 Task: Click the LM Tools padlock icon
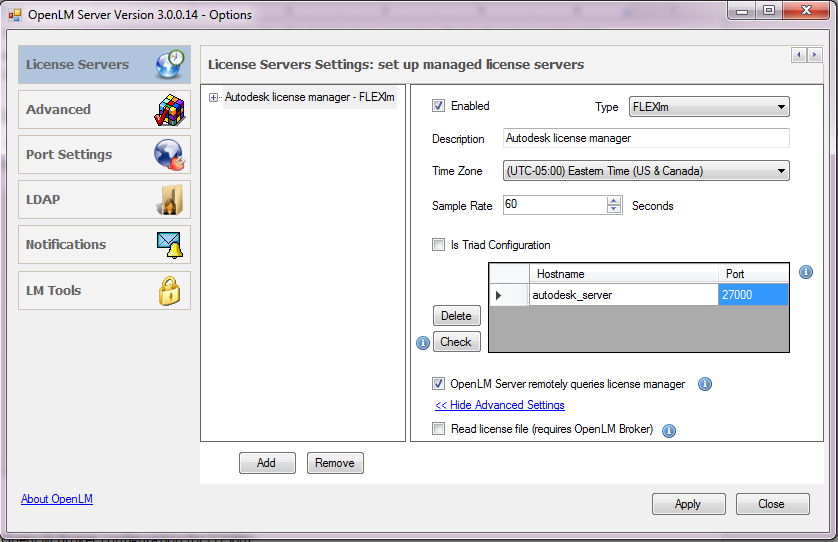169,291
